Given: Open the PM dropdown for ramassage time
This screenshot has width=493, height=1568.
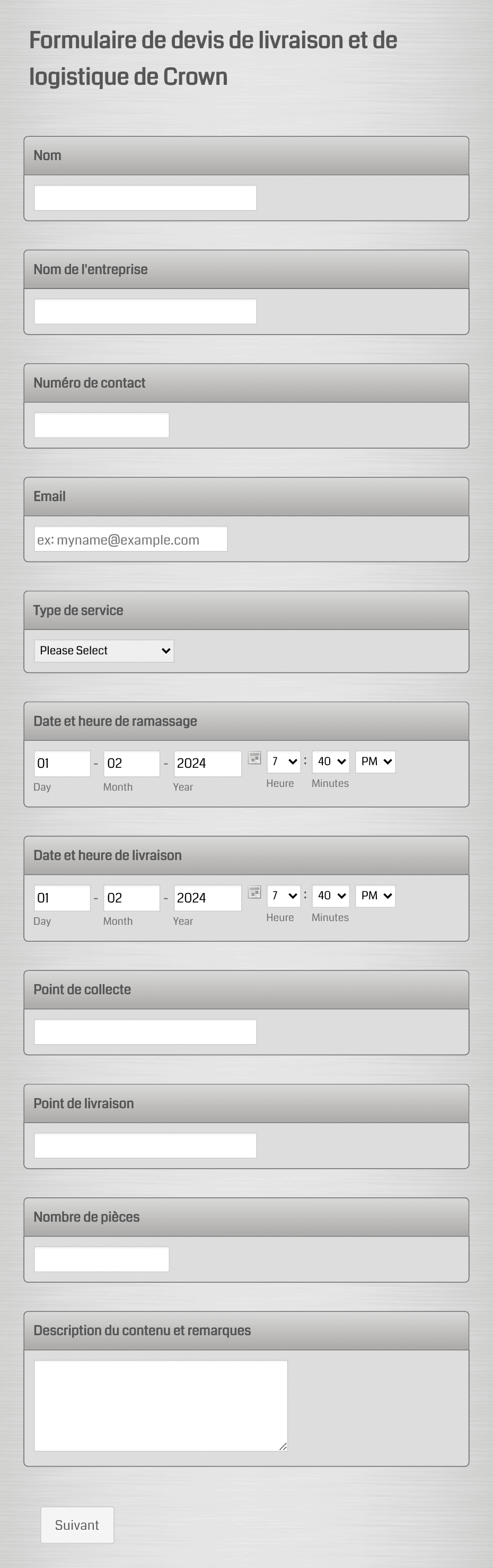Looking at the screenshot, I should pos(375,761).
